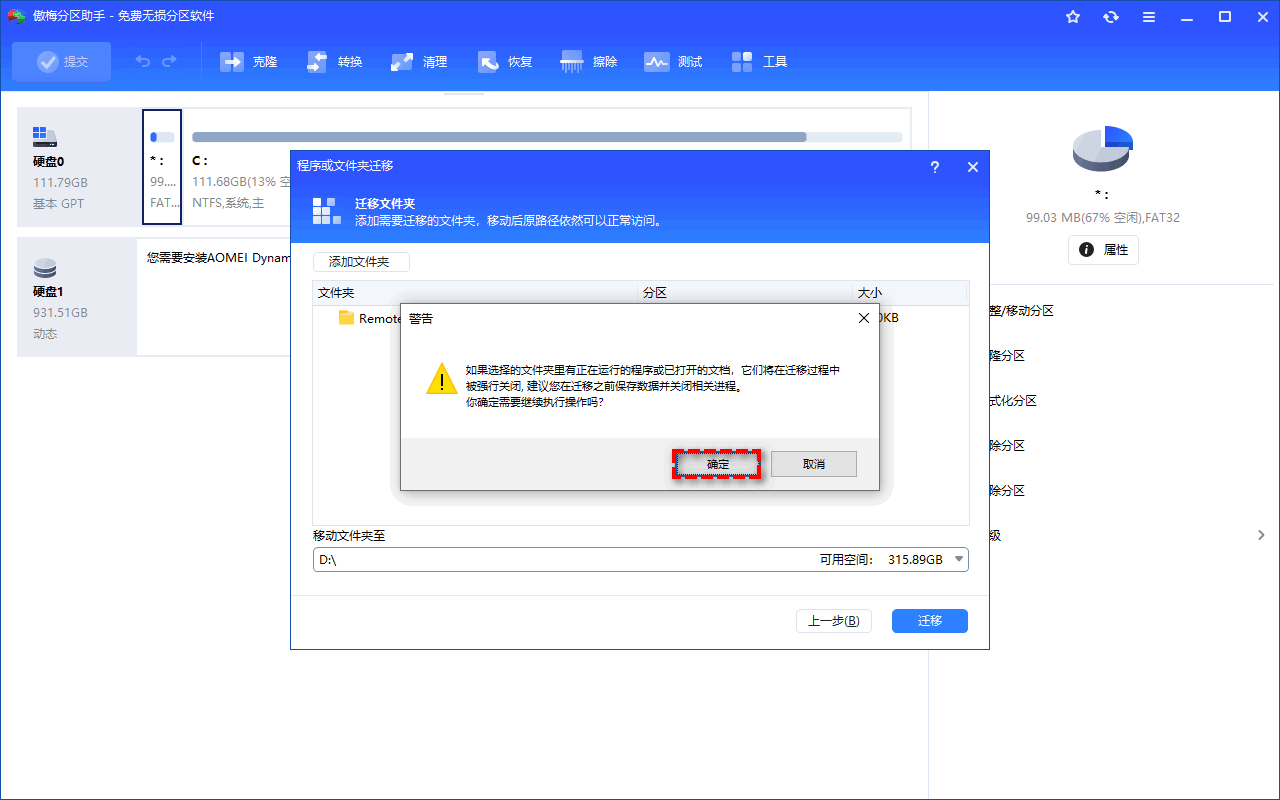Click the help question mark in migration dialog
The width and height of the screenshot is (1280, 800).
(934, 167)
